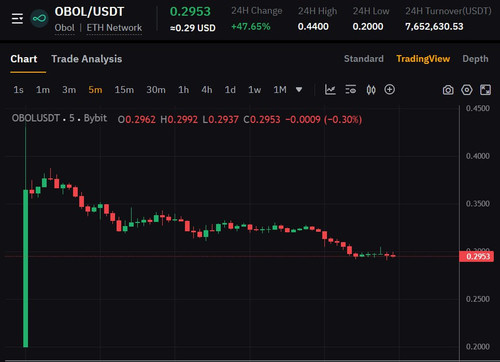Select the TradingView chart view
This screenshot has width=500, height=362.
423,59
